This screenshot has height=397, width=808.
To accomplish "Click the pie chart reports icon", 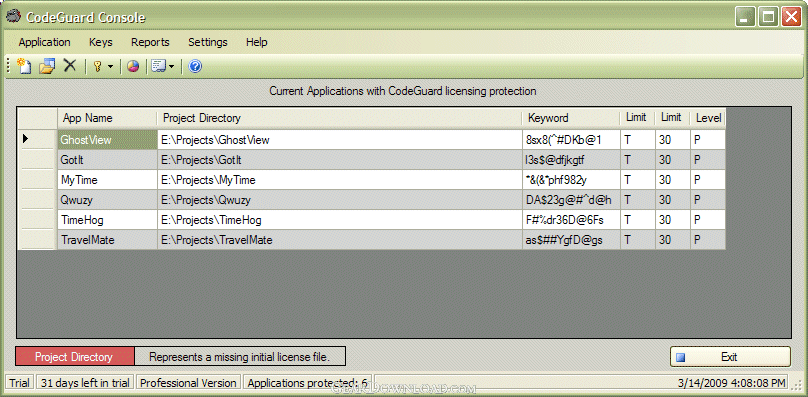I will point(133,66).
